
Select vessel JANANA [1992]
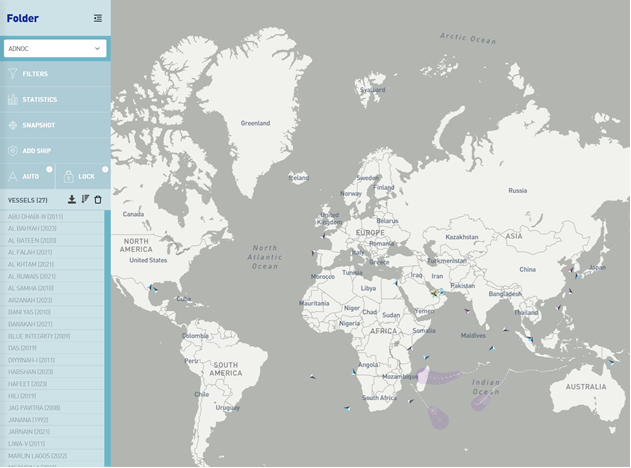52,420
